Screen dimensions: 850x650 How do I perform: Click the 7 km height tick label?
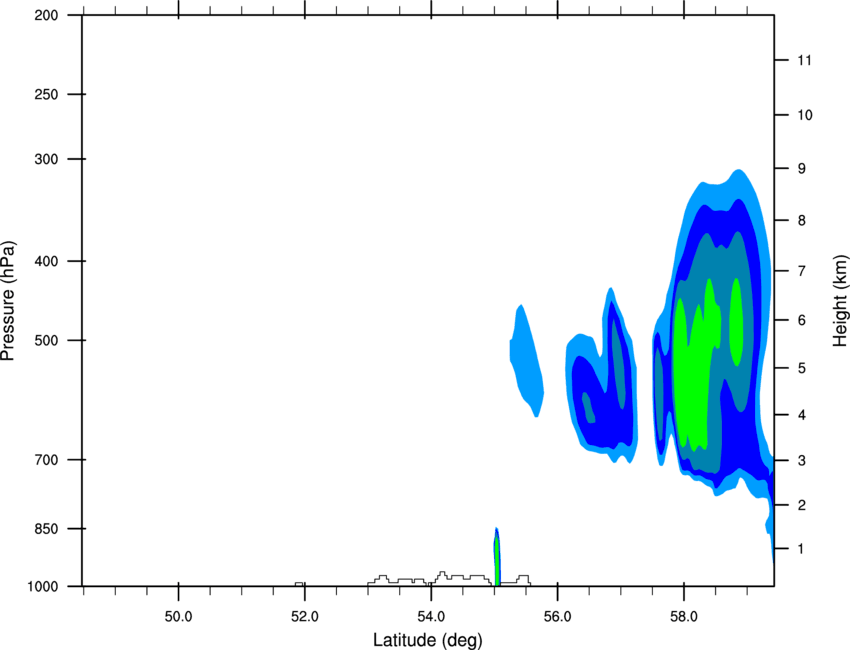point(802,271)
